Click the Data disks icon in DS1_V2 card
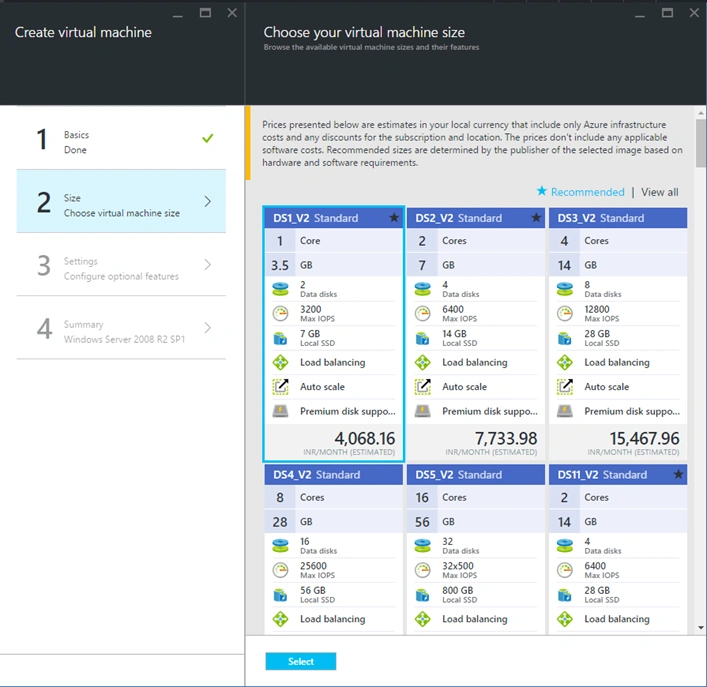This screenshot has height=687, width=707. [280, 289]
